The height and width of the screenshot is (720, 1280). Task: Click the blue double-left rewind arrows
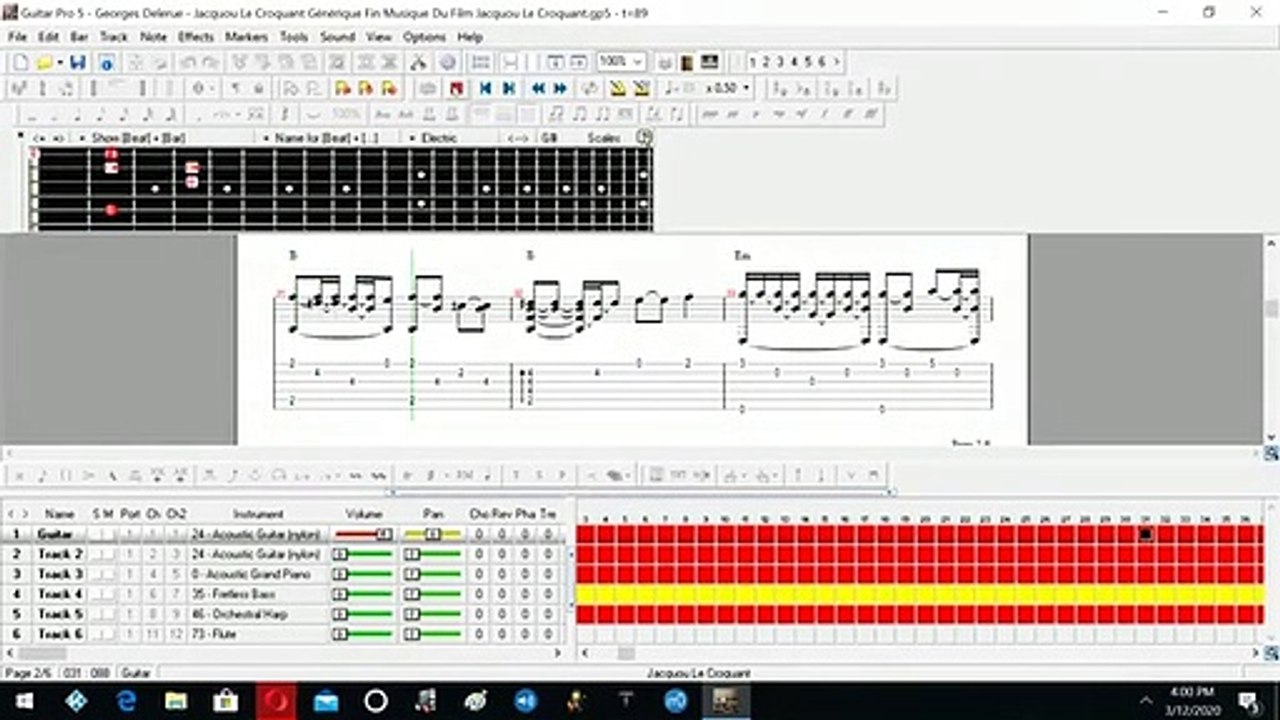[538, 88]
